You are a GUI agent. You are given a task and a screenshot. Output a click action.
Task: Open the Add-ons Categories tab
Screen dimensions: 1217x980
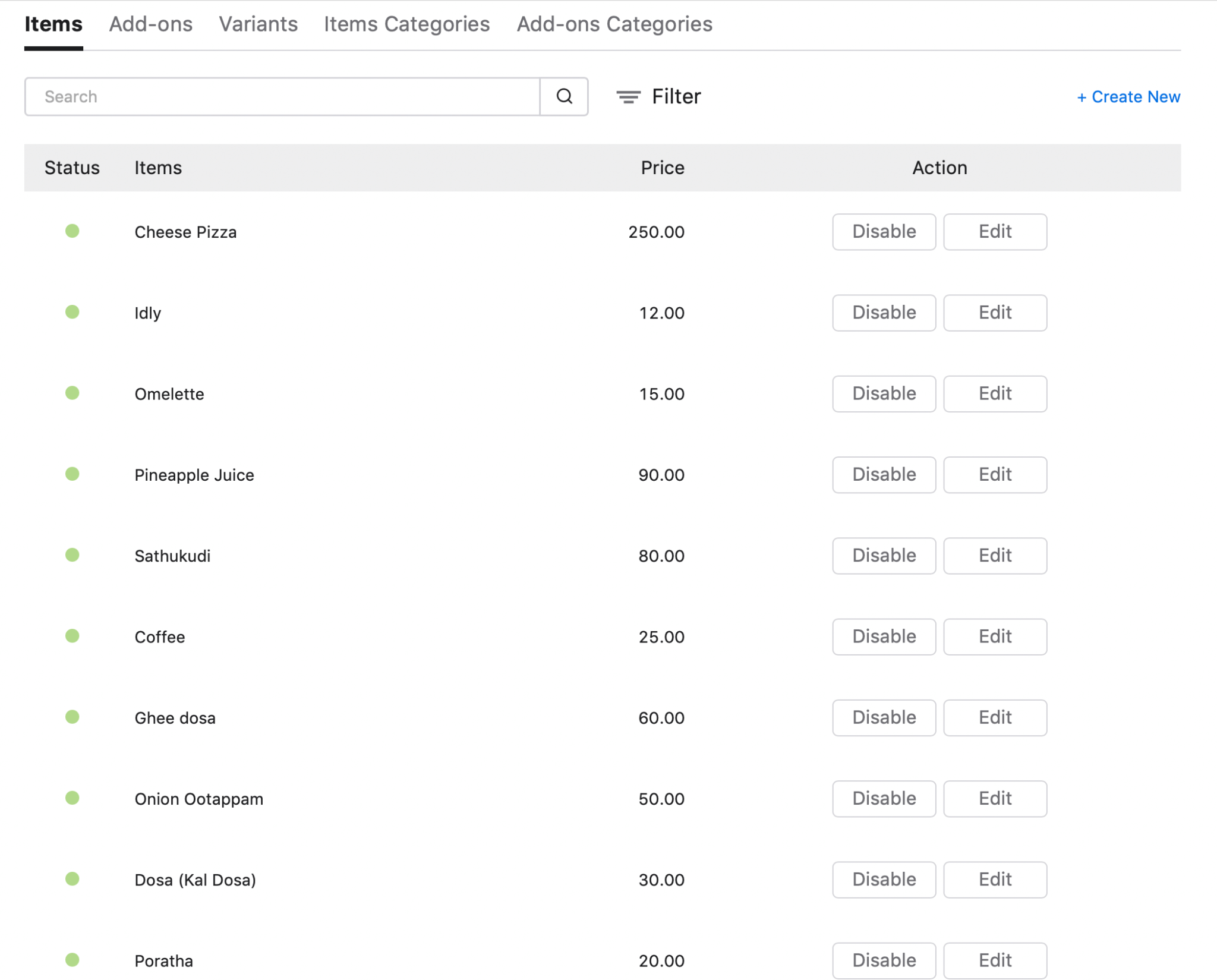(x=614, y=24)
